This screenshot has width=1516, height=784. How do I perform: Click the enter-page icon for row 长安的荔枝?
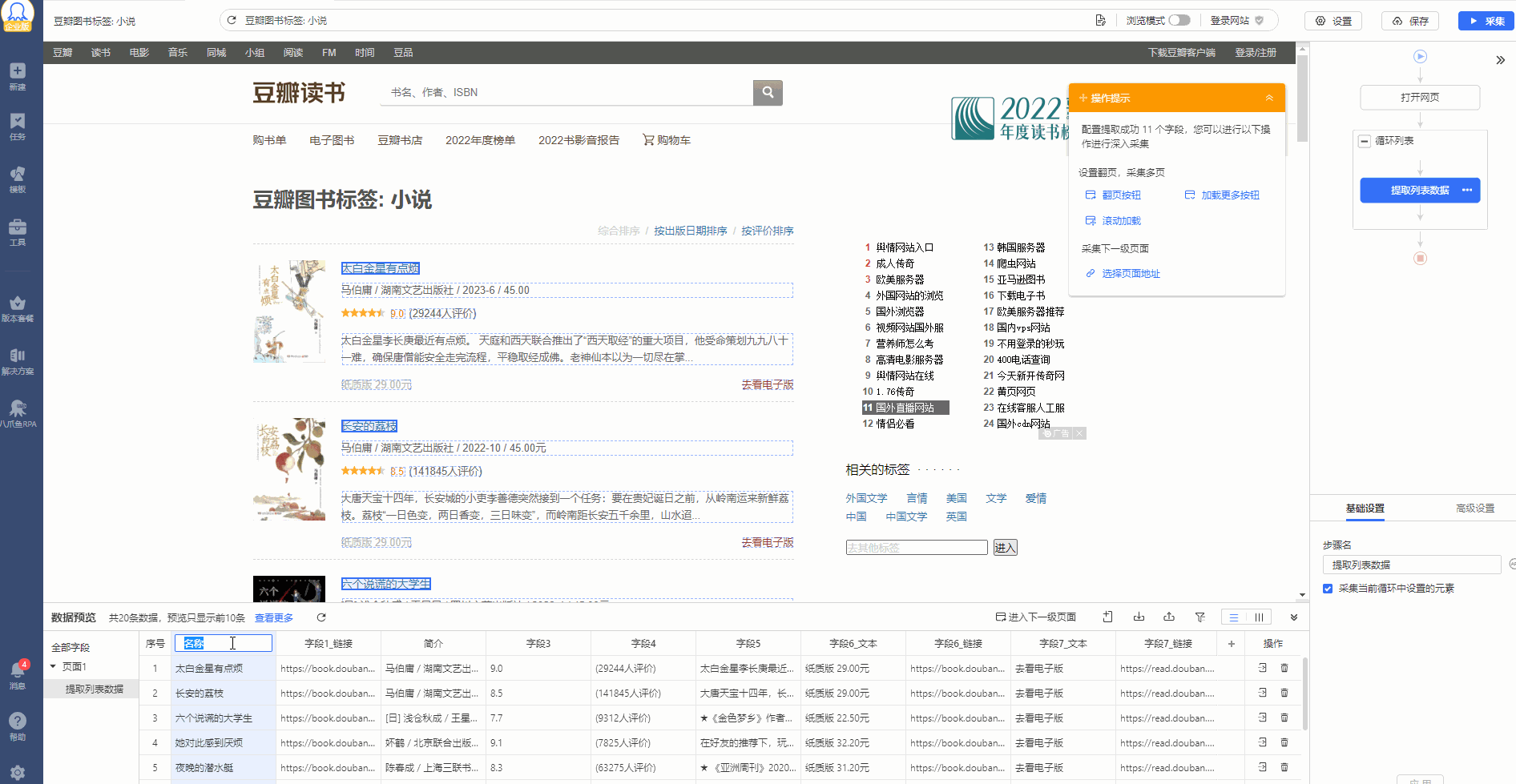[1263, 693]
